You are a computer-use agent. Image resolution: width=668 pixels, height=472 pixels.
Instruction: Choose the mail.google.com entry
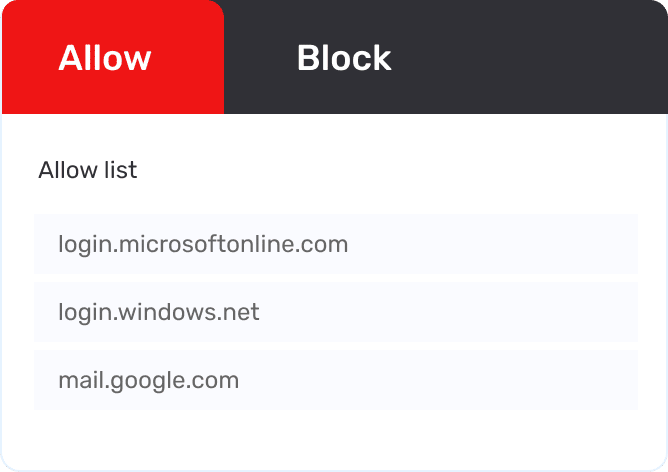[335, 380]
